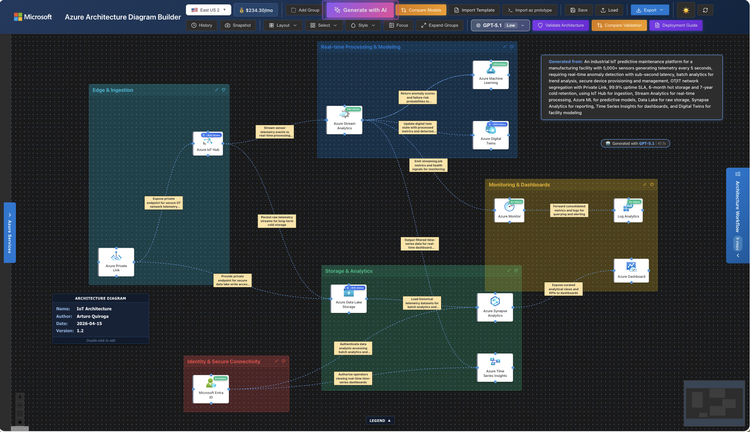Click the Generated from prompt description box
Image resolution: width=750 pixels, height=432 pixels.
coord(631,87)
